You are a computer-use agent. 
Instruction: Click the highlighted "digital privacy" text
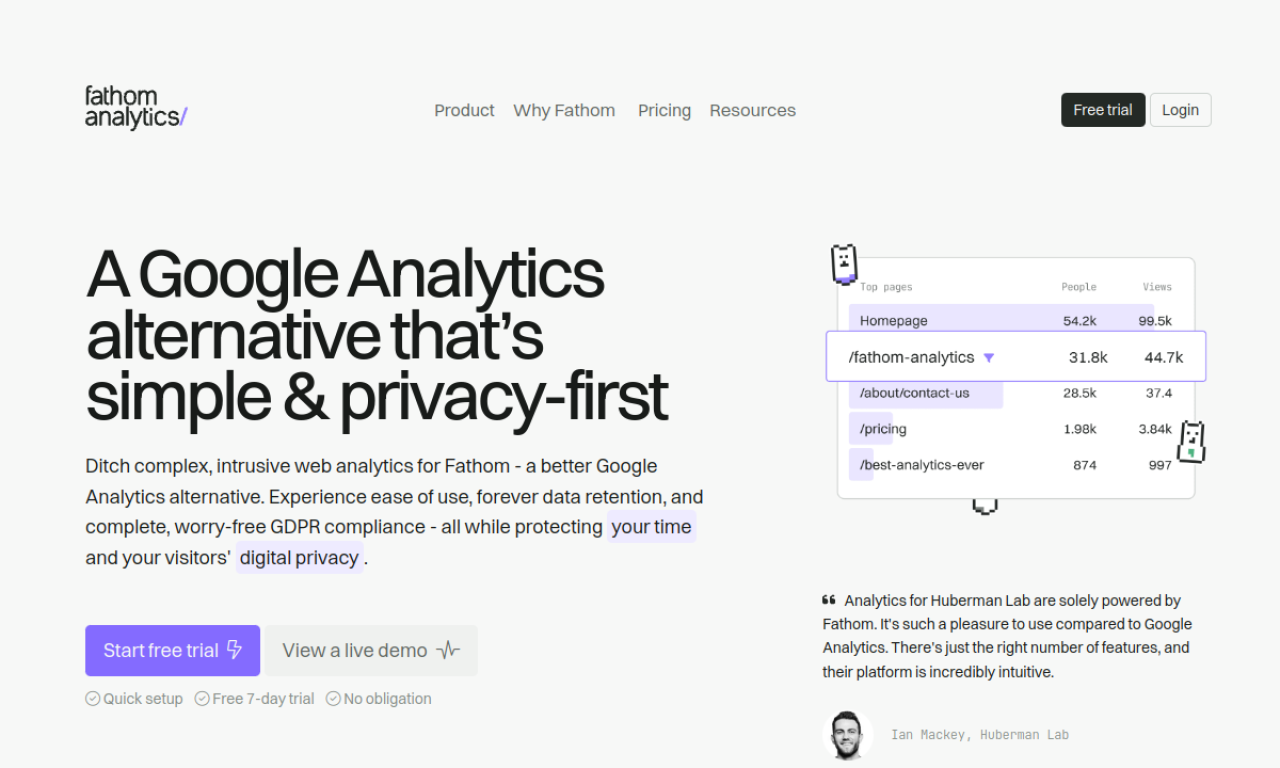pyautogui.click(x=299, y=558)
